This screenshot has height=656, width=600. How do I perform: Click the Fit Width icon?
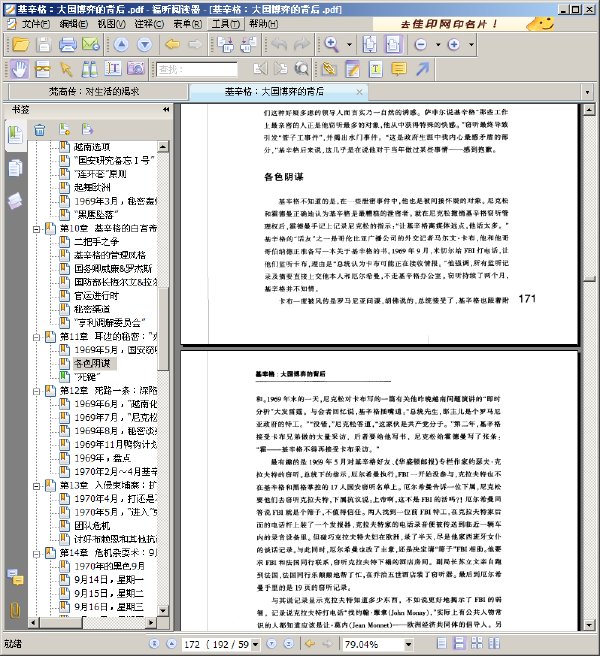(393, 44)
